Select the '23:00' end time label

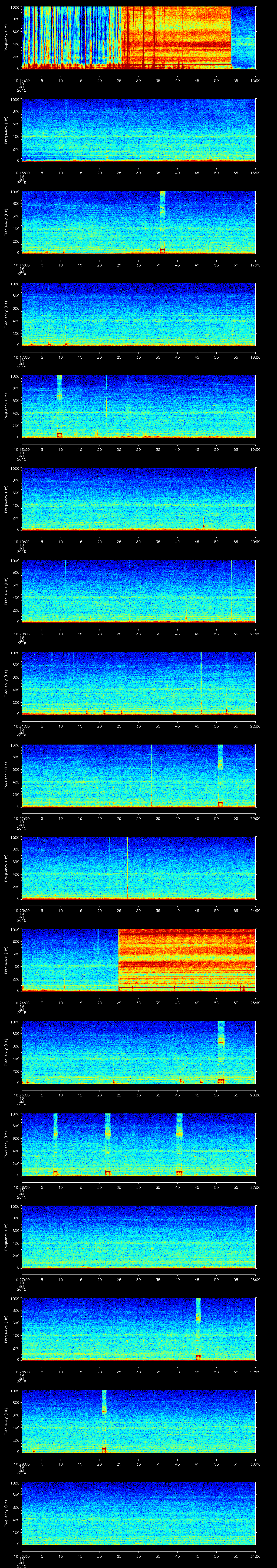[256, 818]
